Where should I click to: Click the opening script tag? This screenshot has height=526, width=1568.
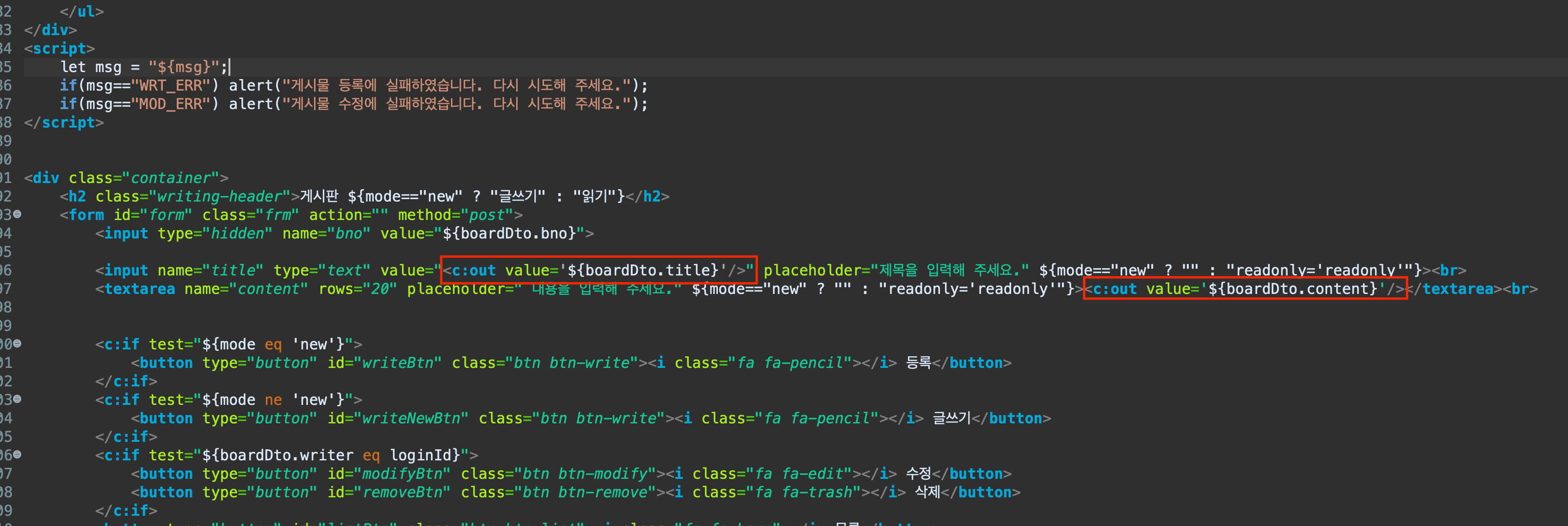(59, 48)
